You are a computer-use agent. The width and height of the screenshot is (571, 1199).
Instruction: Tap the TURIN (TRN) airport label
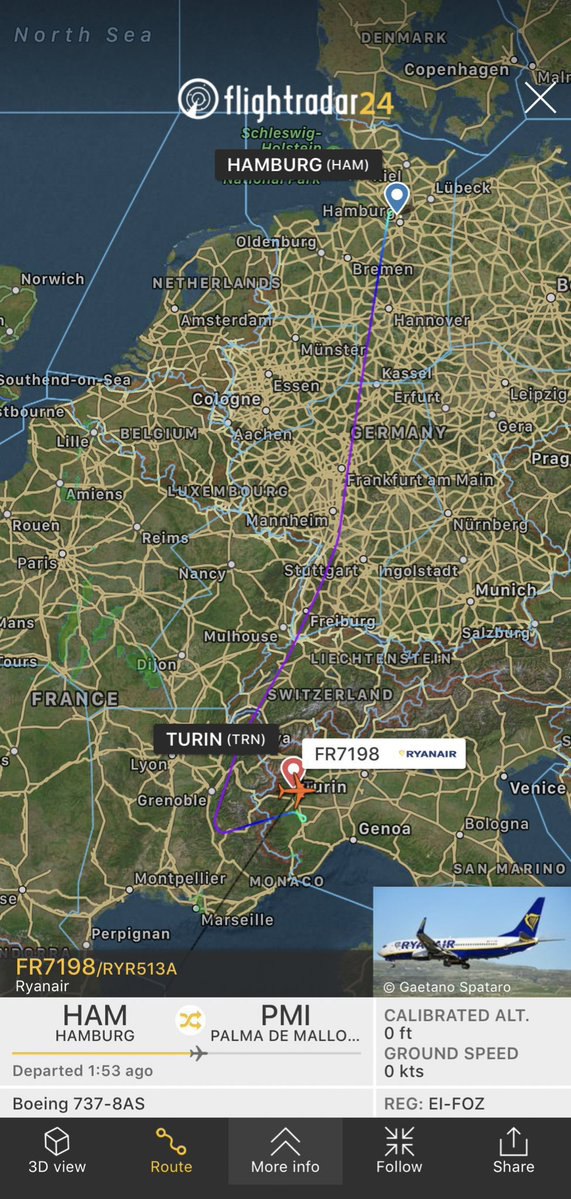point(216,739)
